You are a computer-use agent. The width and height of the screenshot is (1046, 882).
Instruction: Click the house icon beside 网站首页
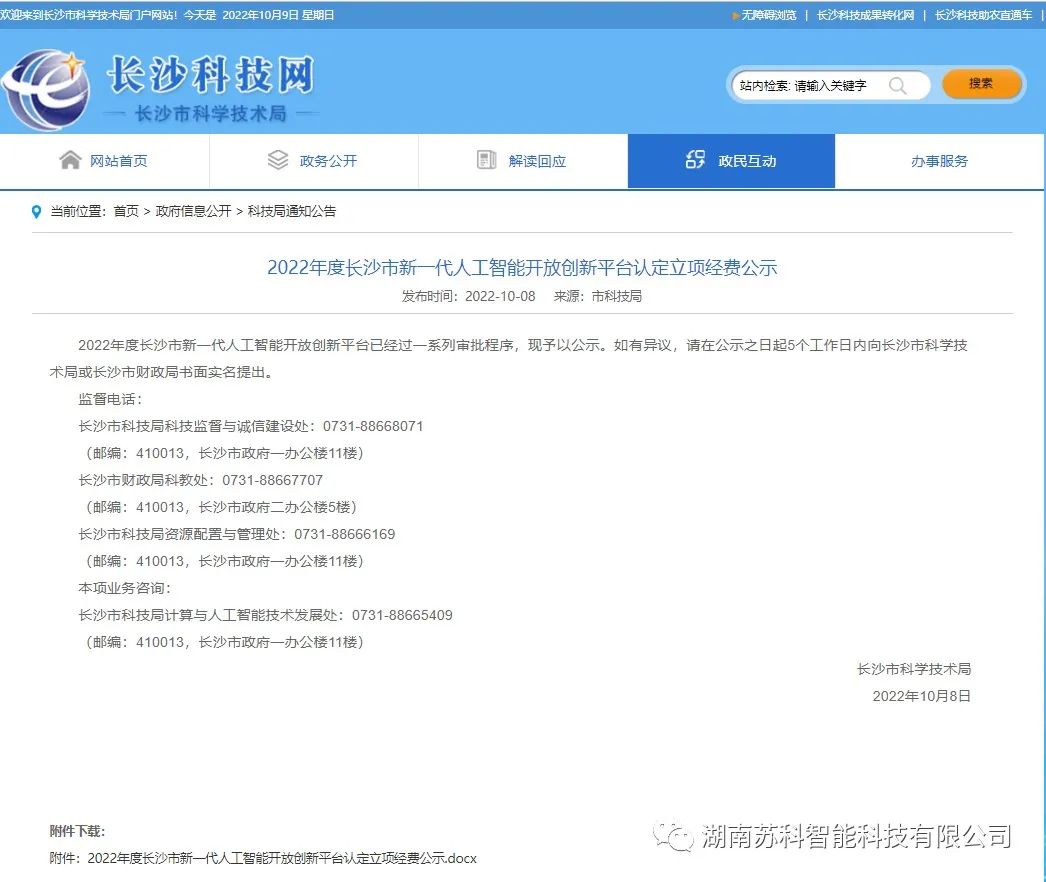[x=70, y=160]
